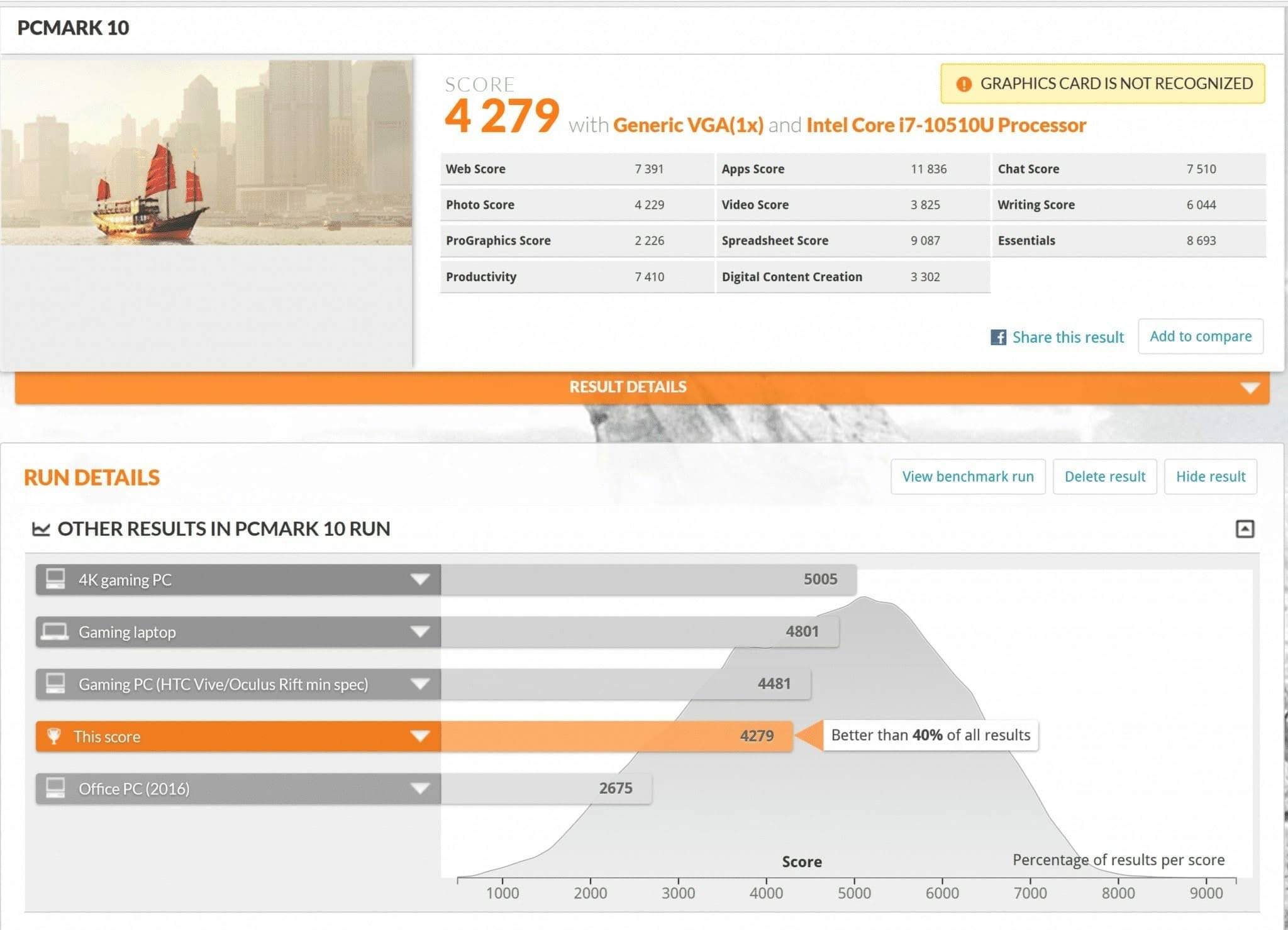Image resolution: width=1288 pixels, height=930 pixels.
Task: Click the Hide result button
Action: pos(1211,477)
